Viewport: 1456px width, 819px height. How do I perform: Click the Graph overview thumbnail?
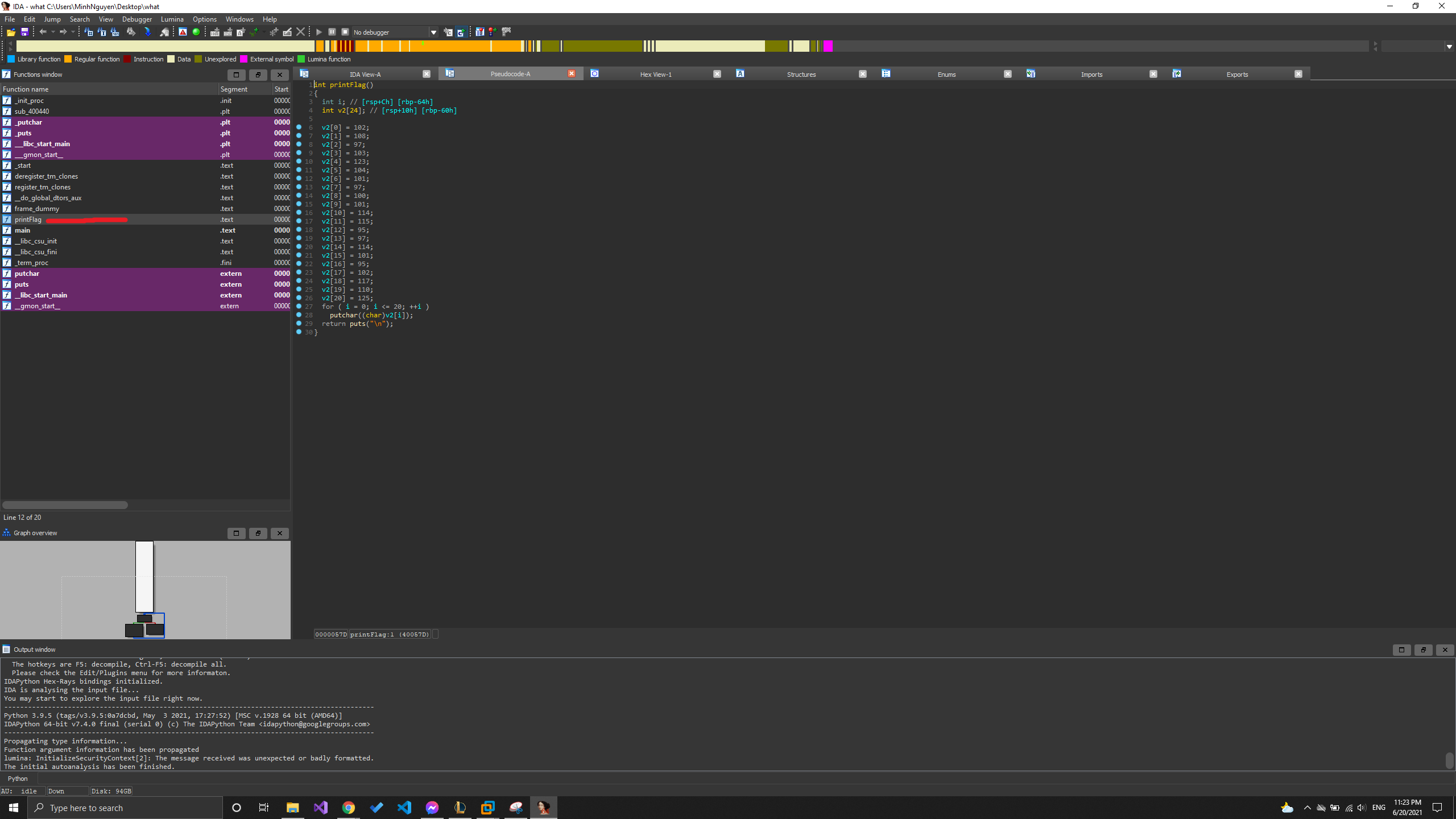click(x=145, y=590)
